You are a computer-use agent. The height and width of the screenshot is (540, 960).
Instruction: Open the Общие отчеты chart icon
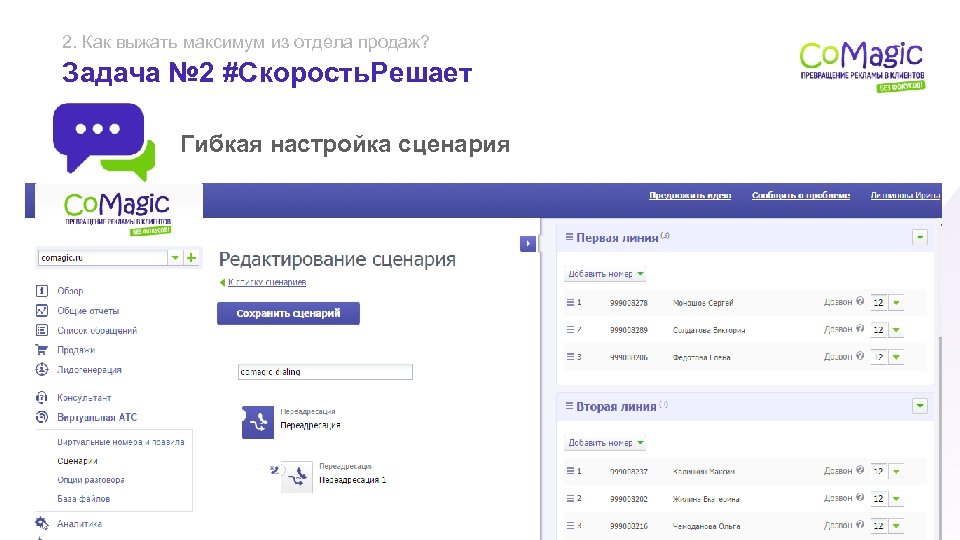(42, 310)
